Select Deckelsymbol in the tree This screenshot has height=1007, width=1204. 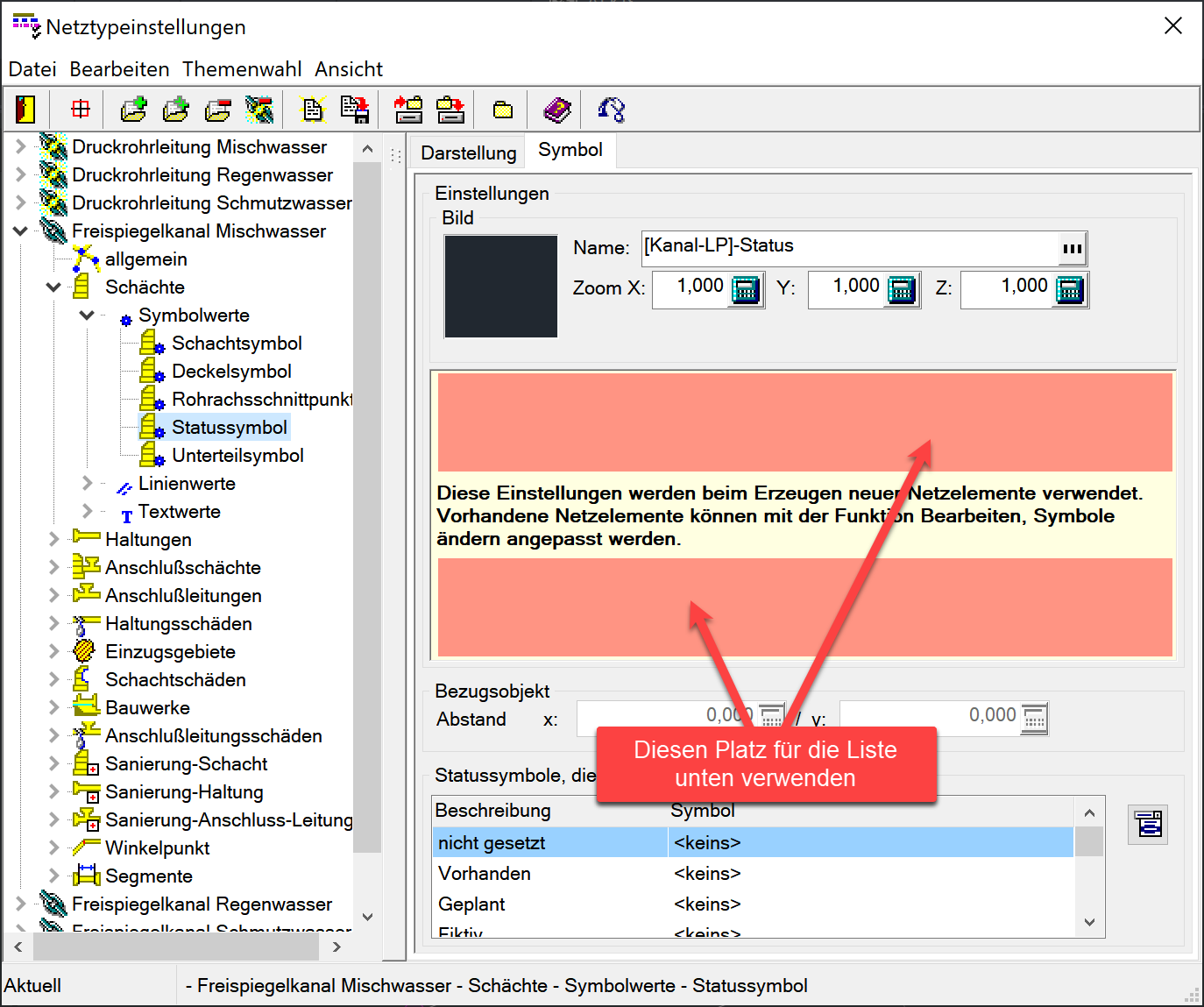[231, 372]
